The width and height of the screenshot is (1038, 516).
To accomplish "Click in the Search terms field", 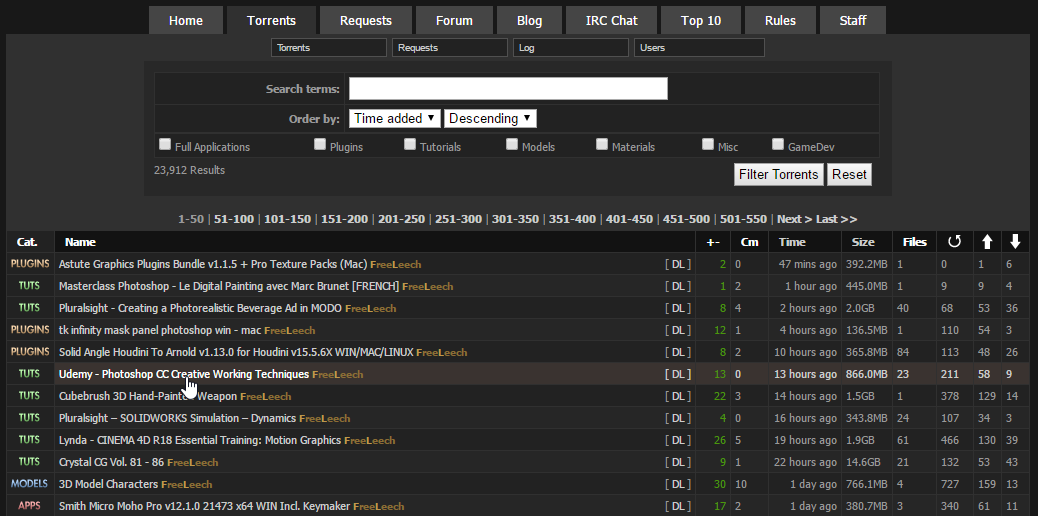I will click(x=508, y=88).
